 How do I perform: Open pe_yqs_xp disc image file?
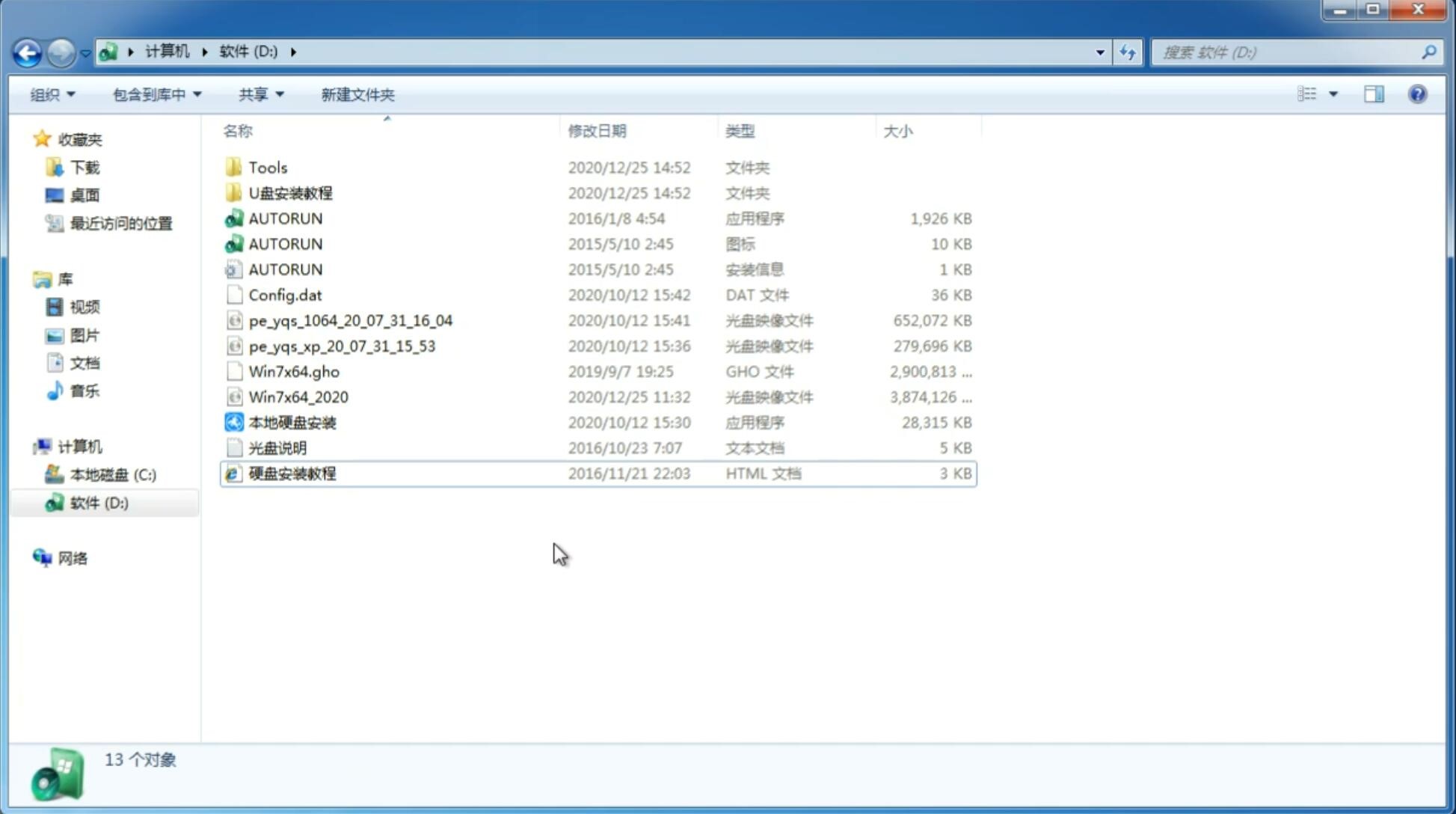coord(342,346)
